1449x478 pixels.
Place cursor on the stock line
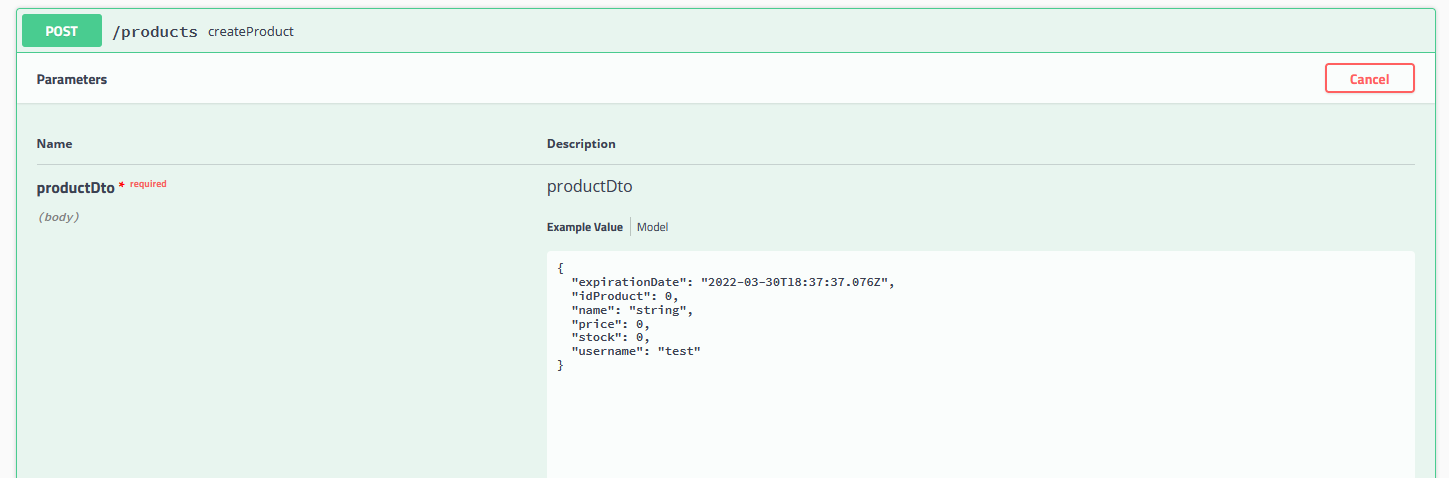click(610, 337)
